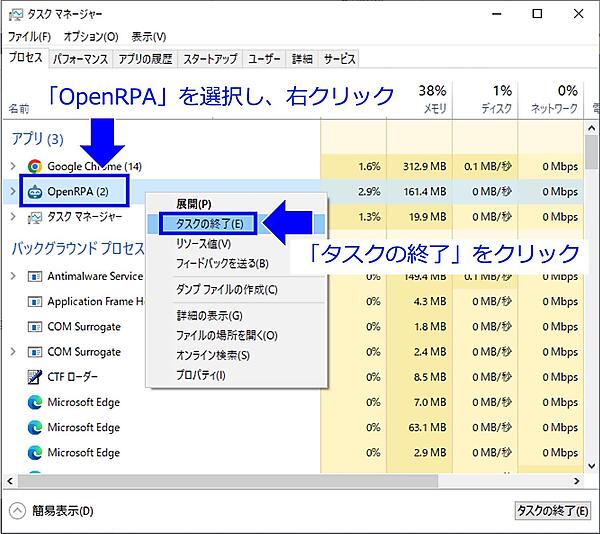
Task: Expand the OpenRPA (2) group
Action: click(13, 191)
